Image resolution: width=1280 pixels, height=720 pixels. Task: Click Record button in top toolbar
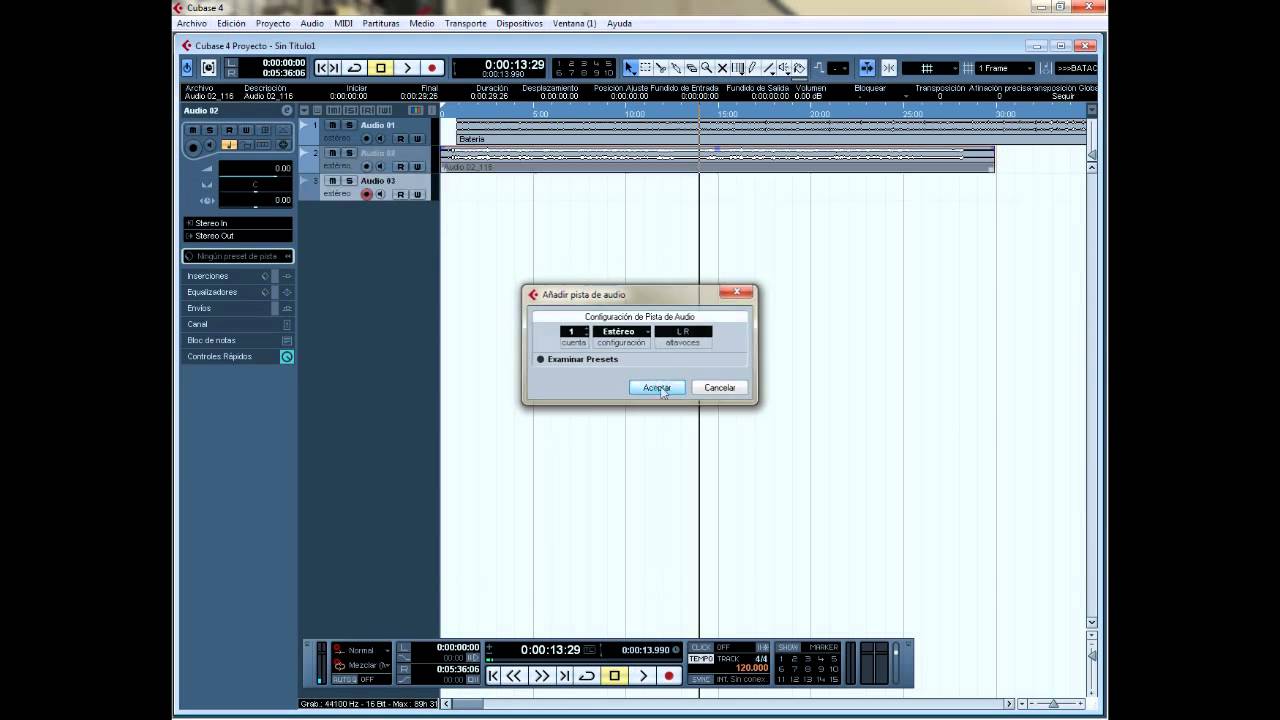(432, 68)
